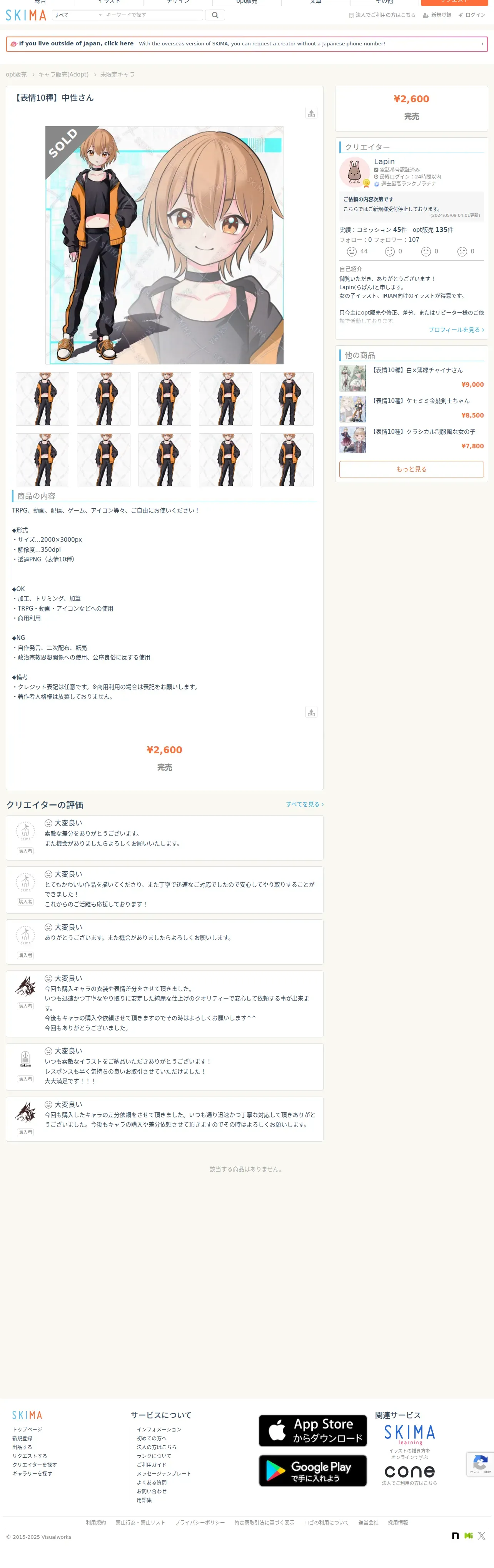This screenshot has width=494, height=1568.
Task: Select キャラ販売(Adopt) breadcrumb item
Action: (x=63, y=74)
